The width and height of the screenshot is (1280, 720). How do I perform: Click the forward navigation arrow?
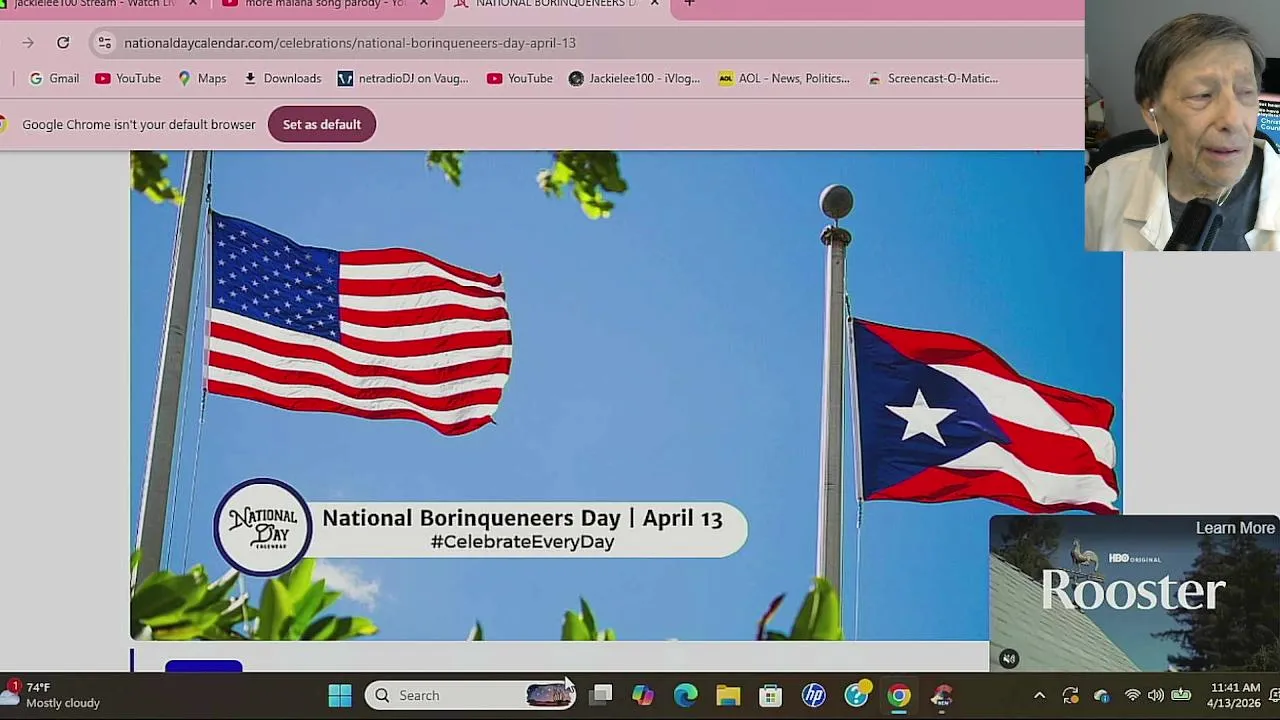click(28, 43)
